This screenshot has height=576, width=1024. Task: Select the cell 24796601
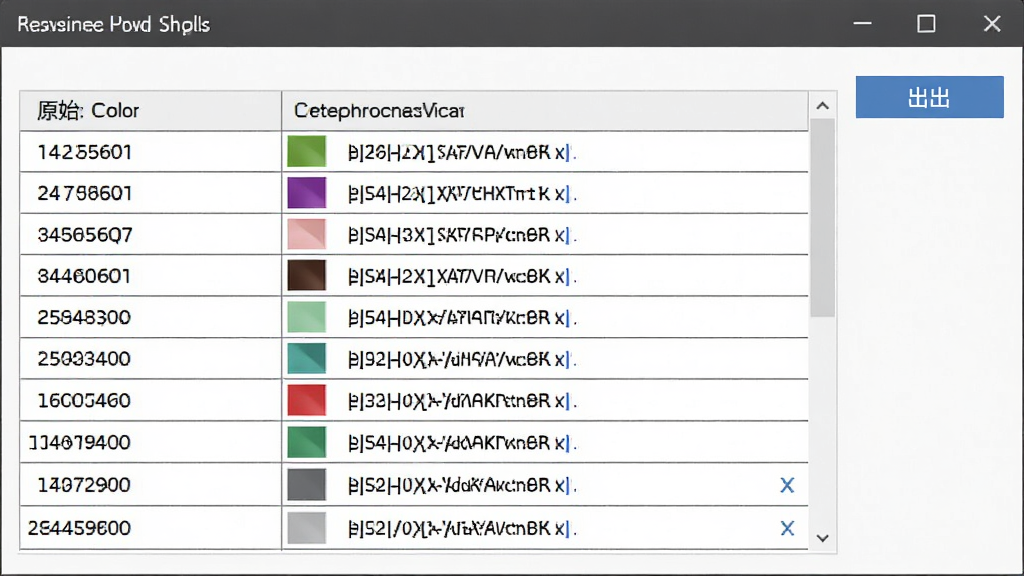click(x=151, y=193)
